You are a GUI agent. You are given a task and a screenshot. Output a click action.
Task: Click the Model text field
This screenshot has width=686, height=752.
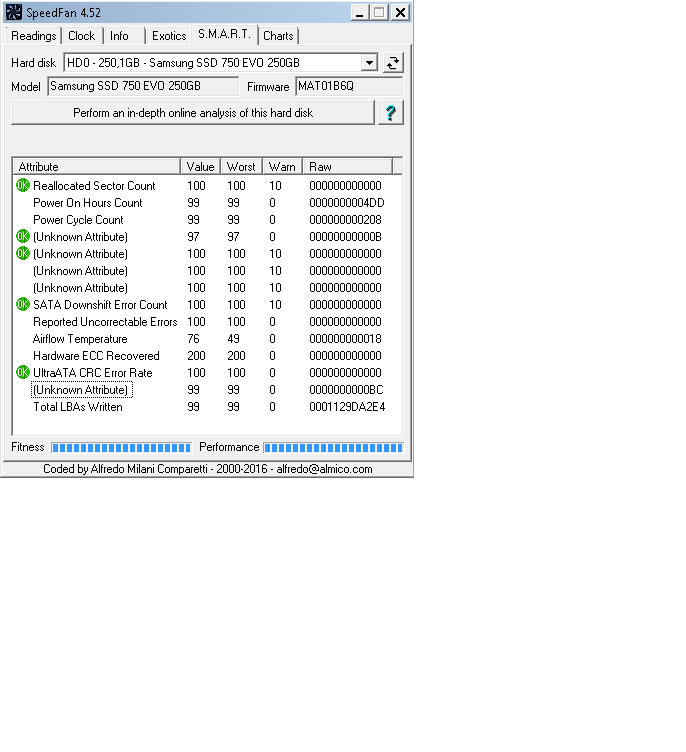coord(143,86)
